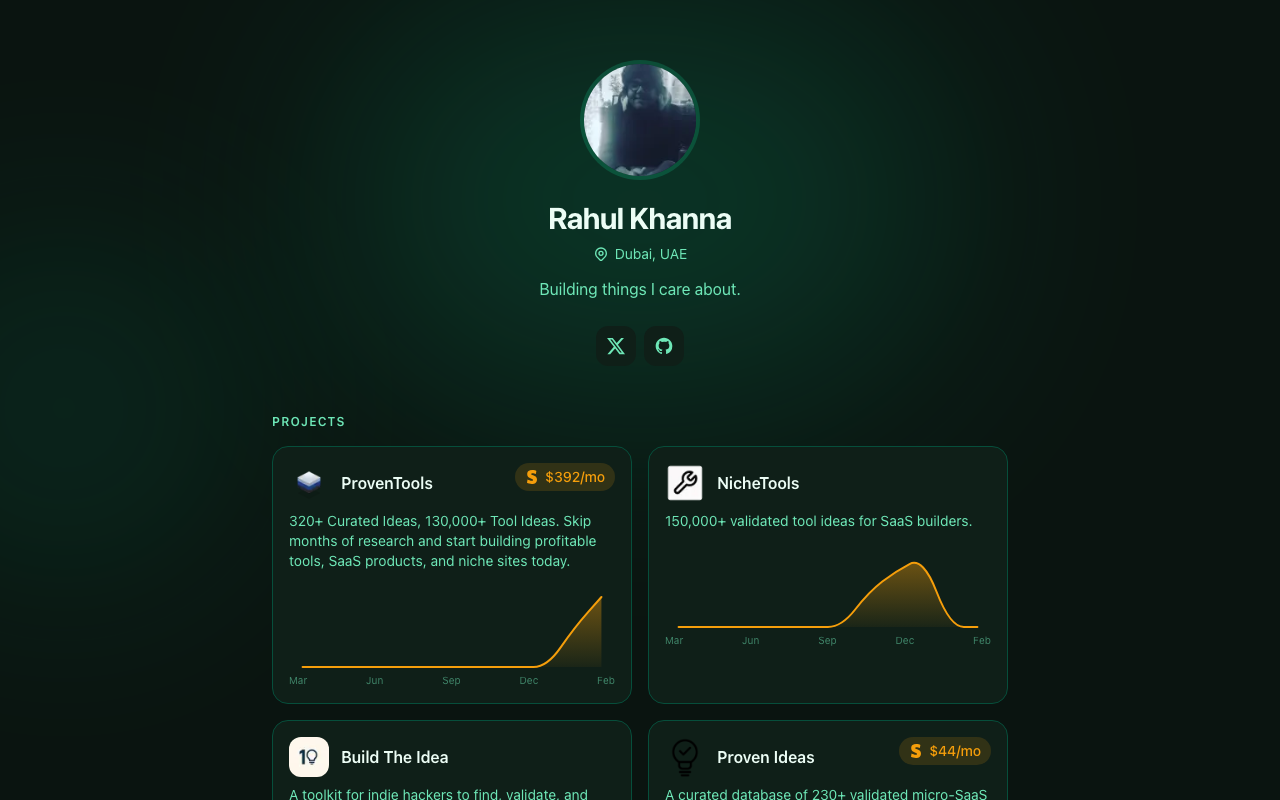Screen dimensions: 1280x800
Task: Select the NicheTools wrench icon
Action: (685, 483)
